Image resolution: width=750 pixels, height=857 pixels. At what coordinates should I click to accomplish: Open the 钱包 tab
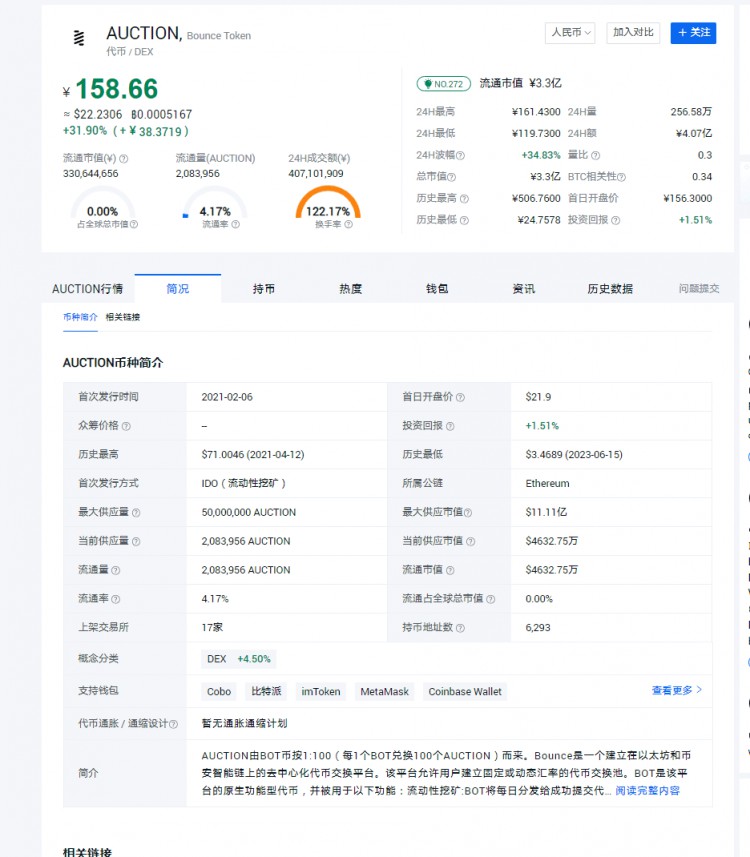437,289
